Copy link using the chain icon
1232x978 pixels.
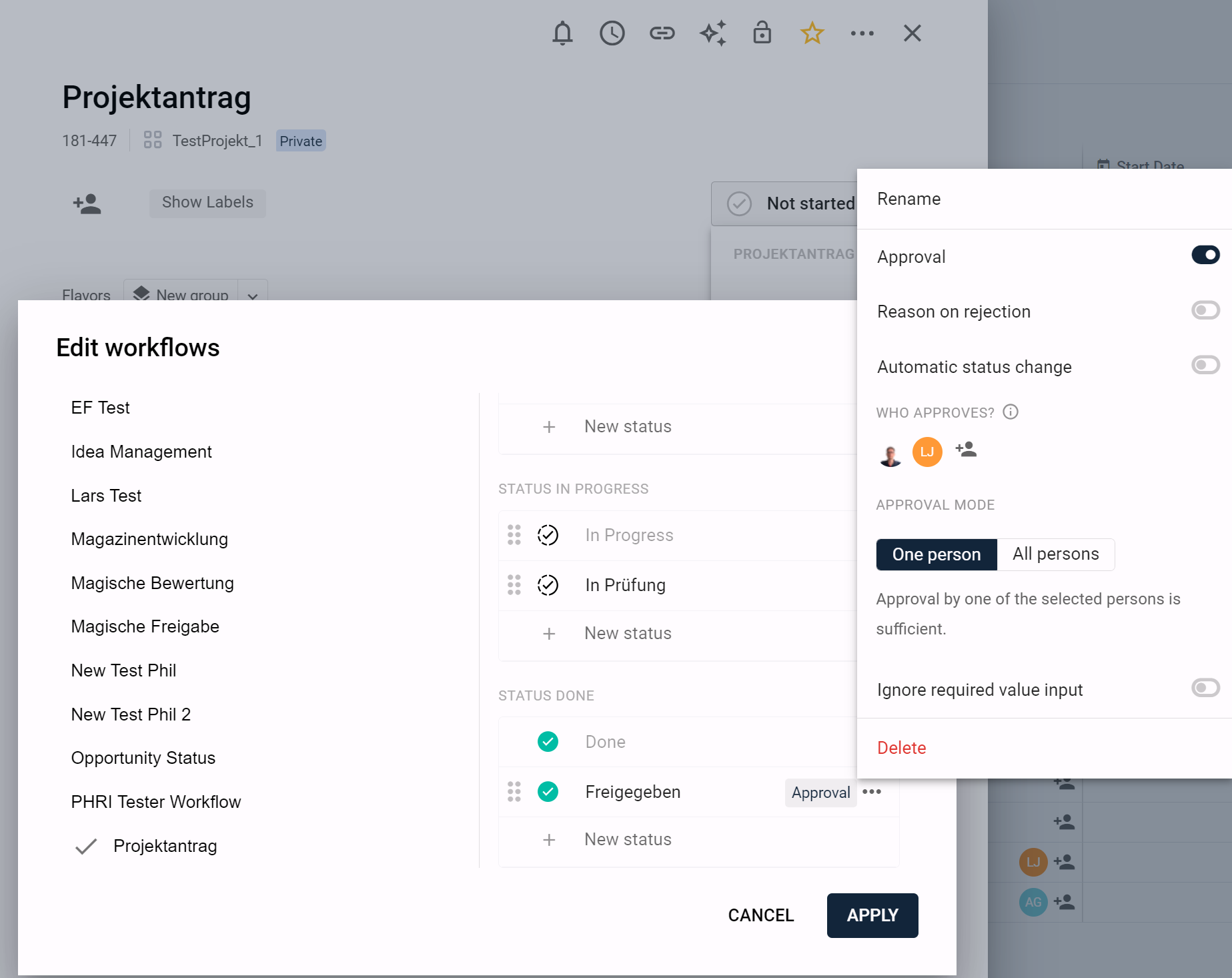662,33
